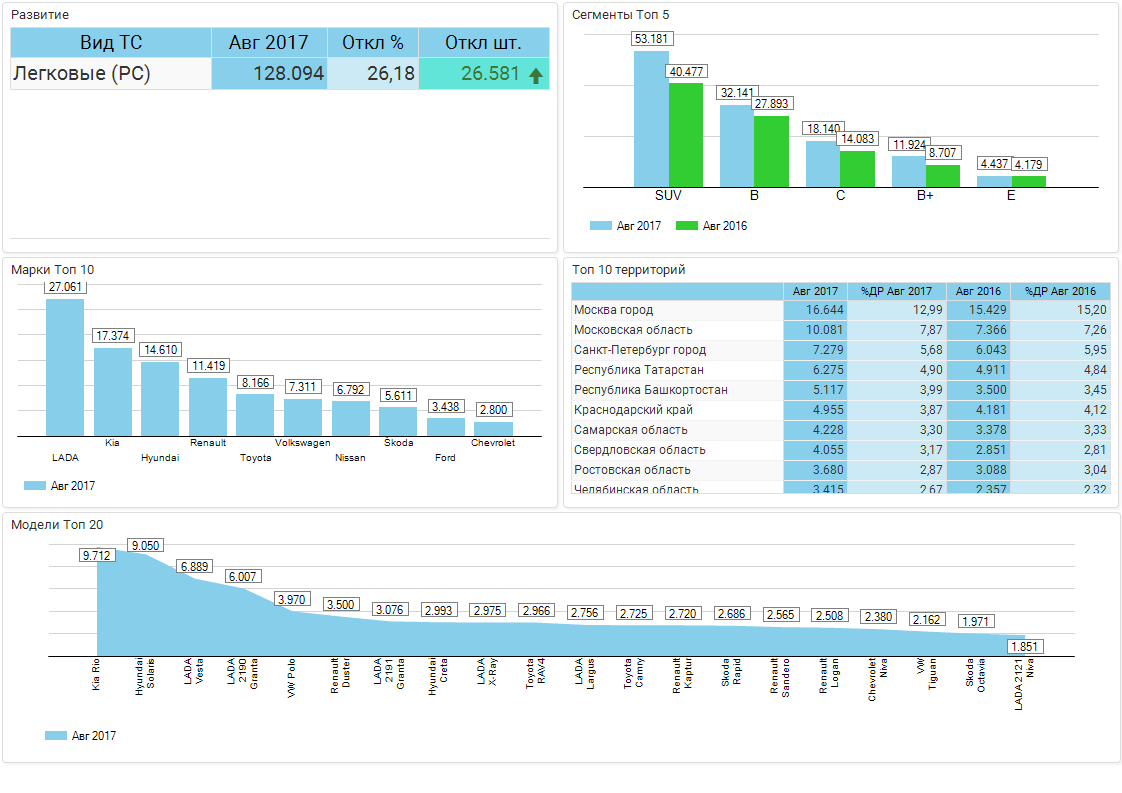This screenshot has width=1122, height=793.
Task: Click Авг 2016 header in territories table
Action: pos(977,291)
